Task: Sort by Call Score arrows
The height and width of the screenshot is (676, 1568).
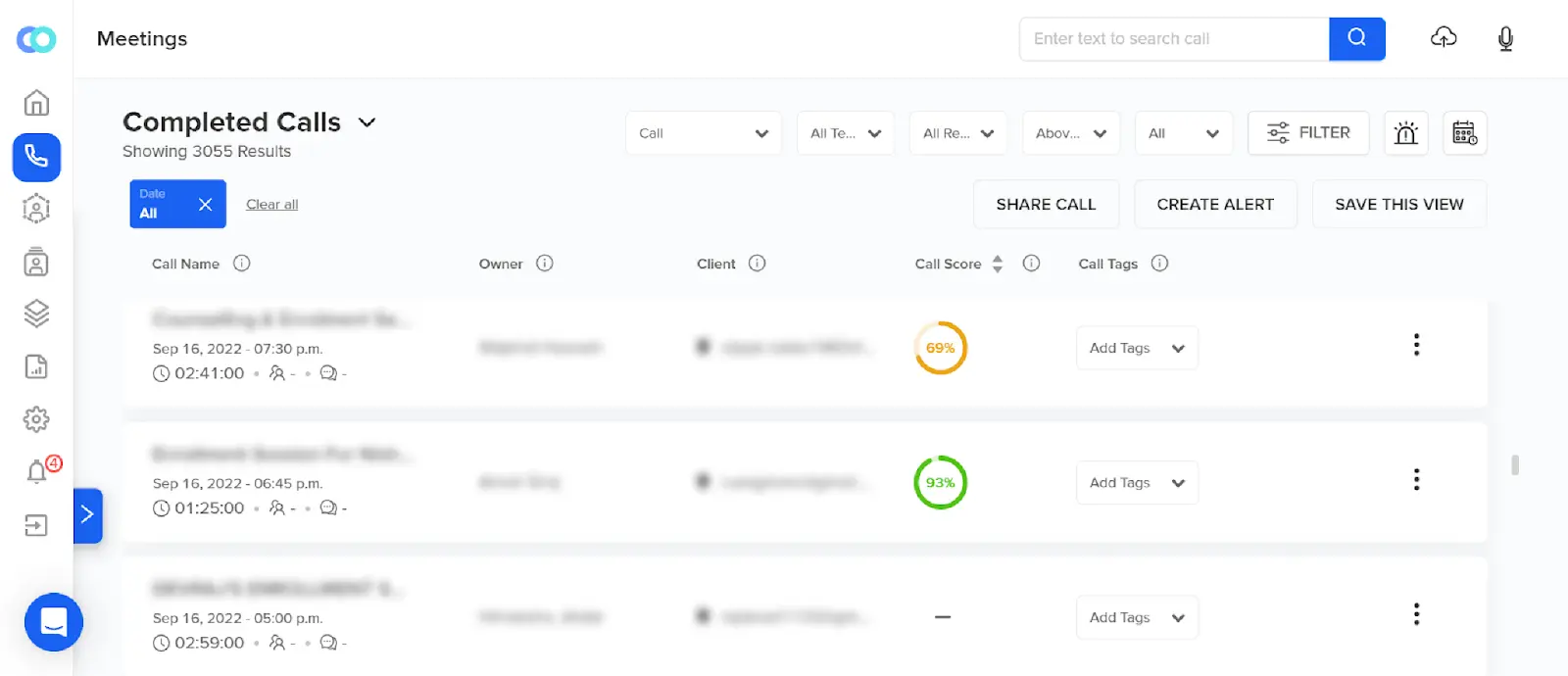Action: 998,264
